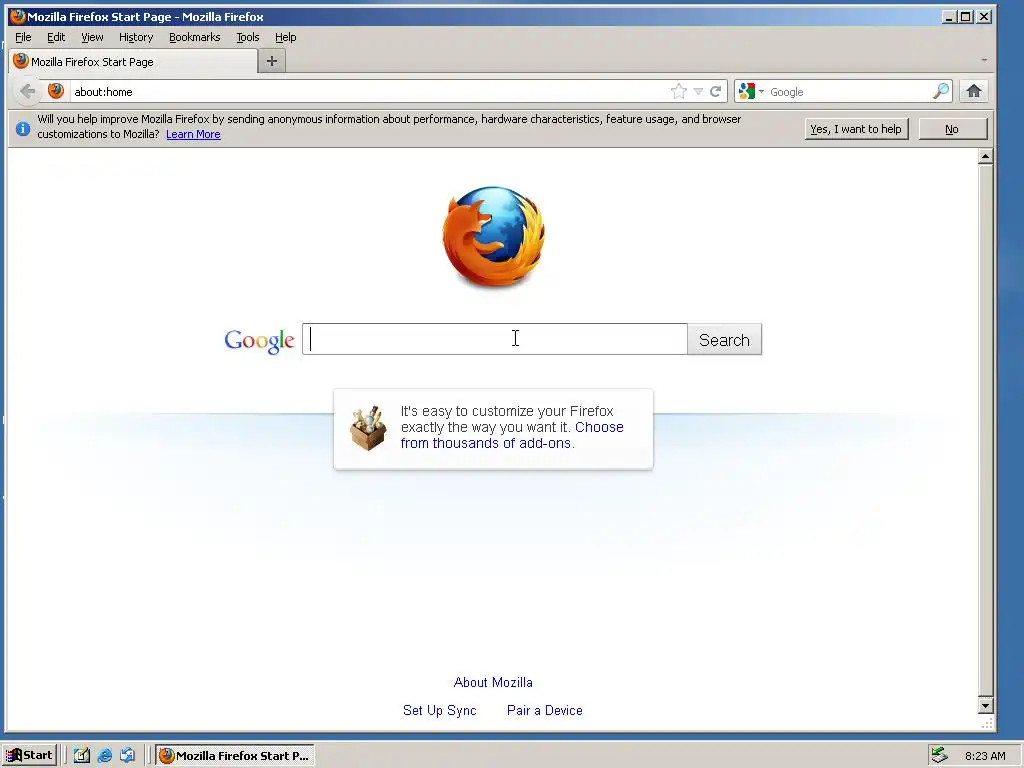1024x768 pixels.
Task: Click the Back arrow navigation button
Action: (27, 91)
